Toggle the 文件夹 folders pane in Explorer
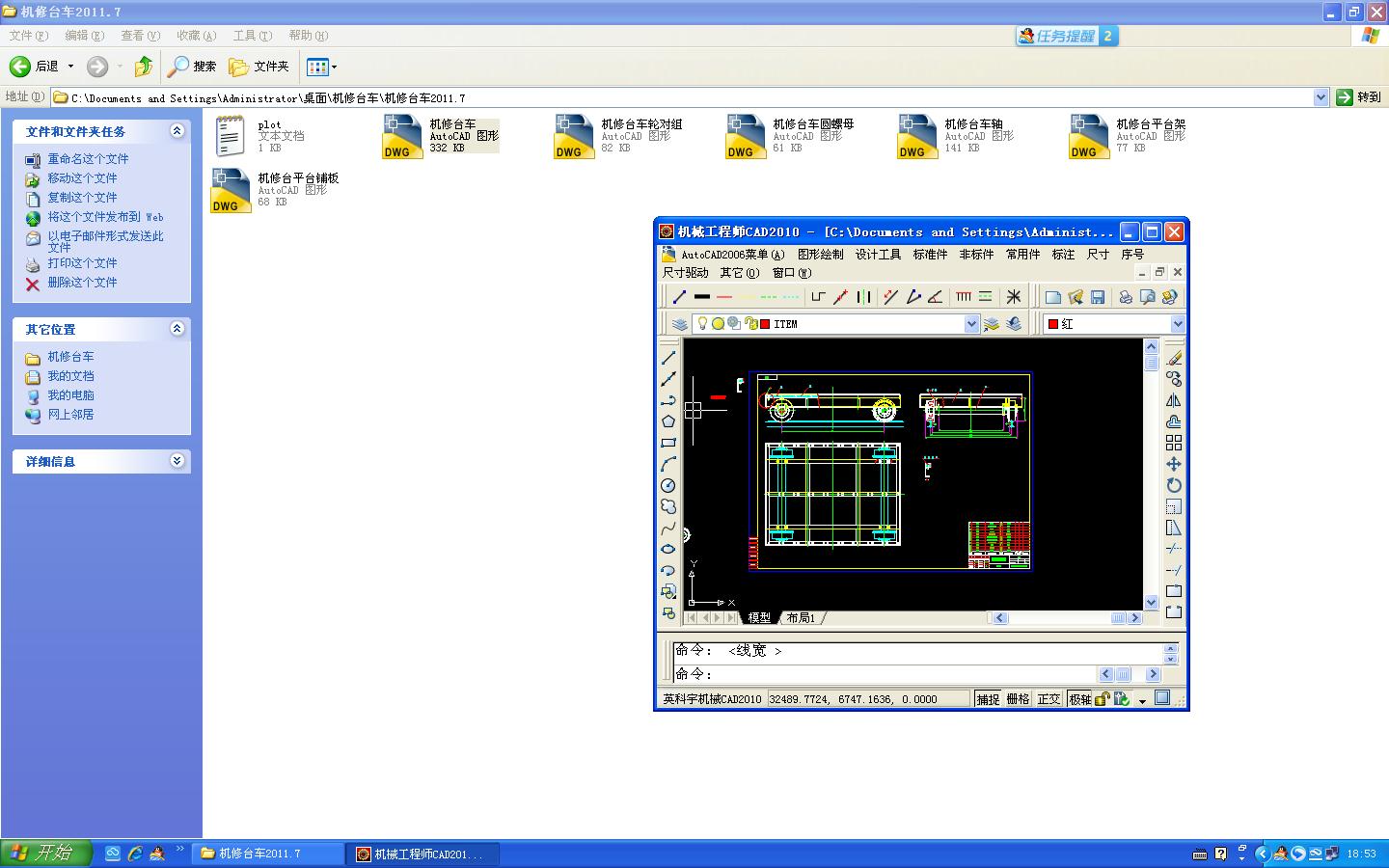Screen dimensions: 1389x868 click(x=259, y=67)
